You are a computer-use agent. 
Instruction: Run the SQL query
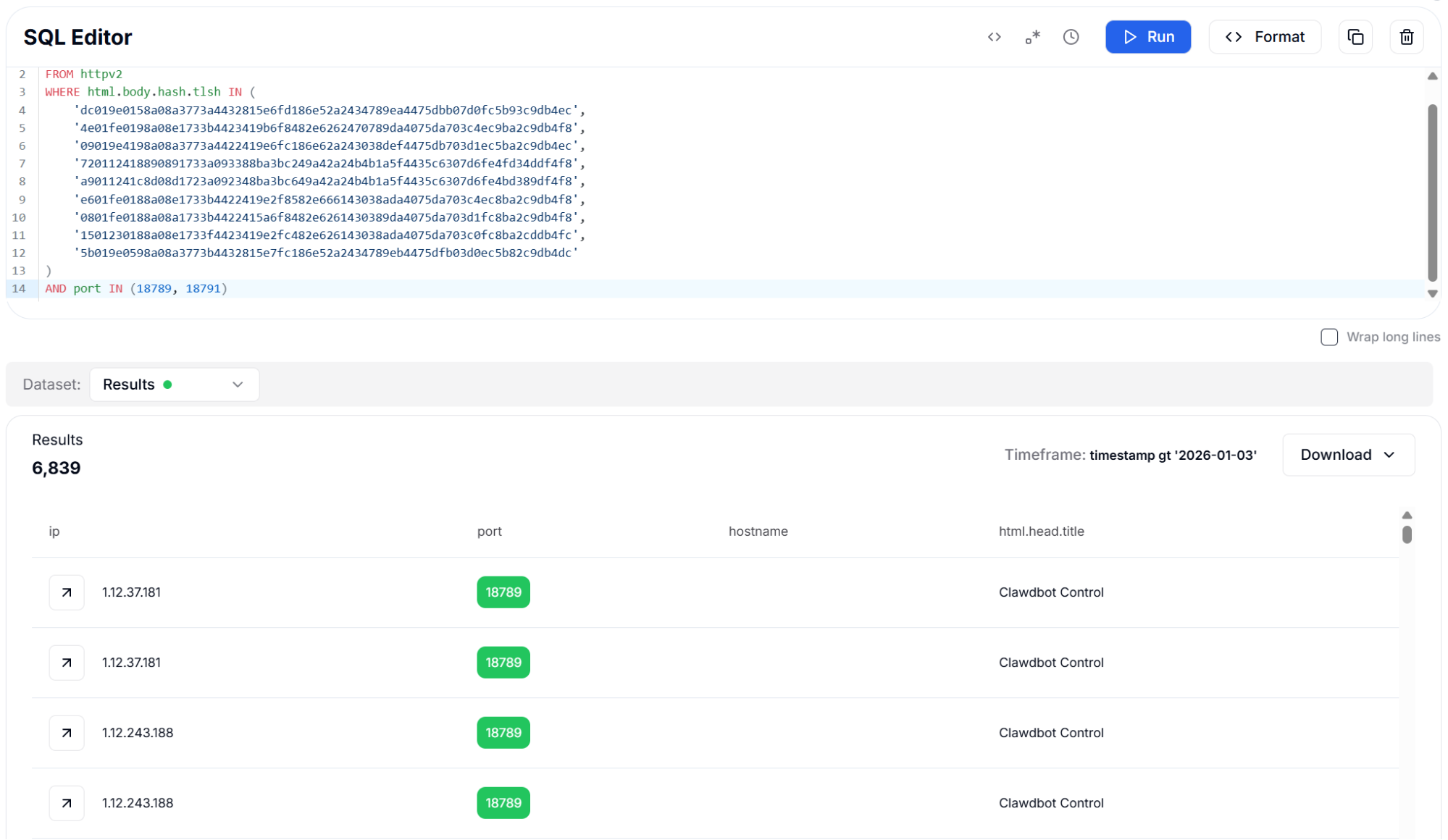[1147, 37]
